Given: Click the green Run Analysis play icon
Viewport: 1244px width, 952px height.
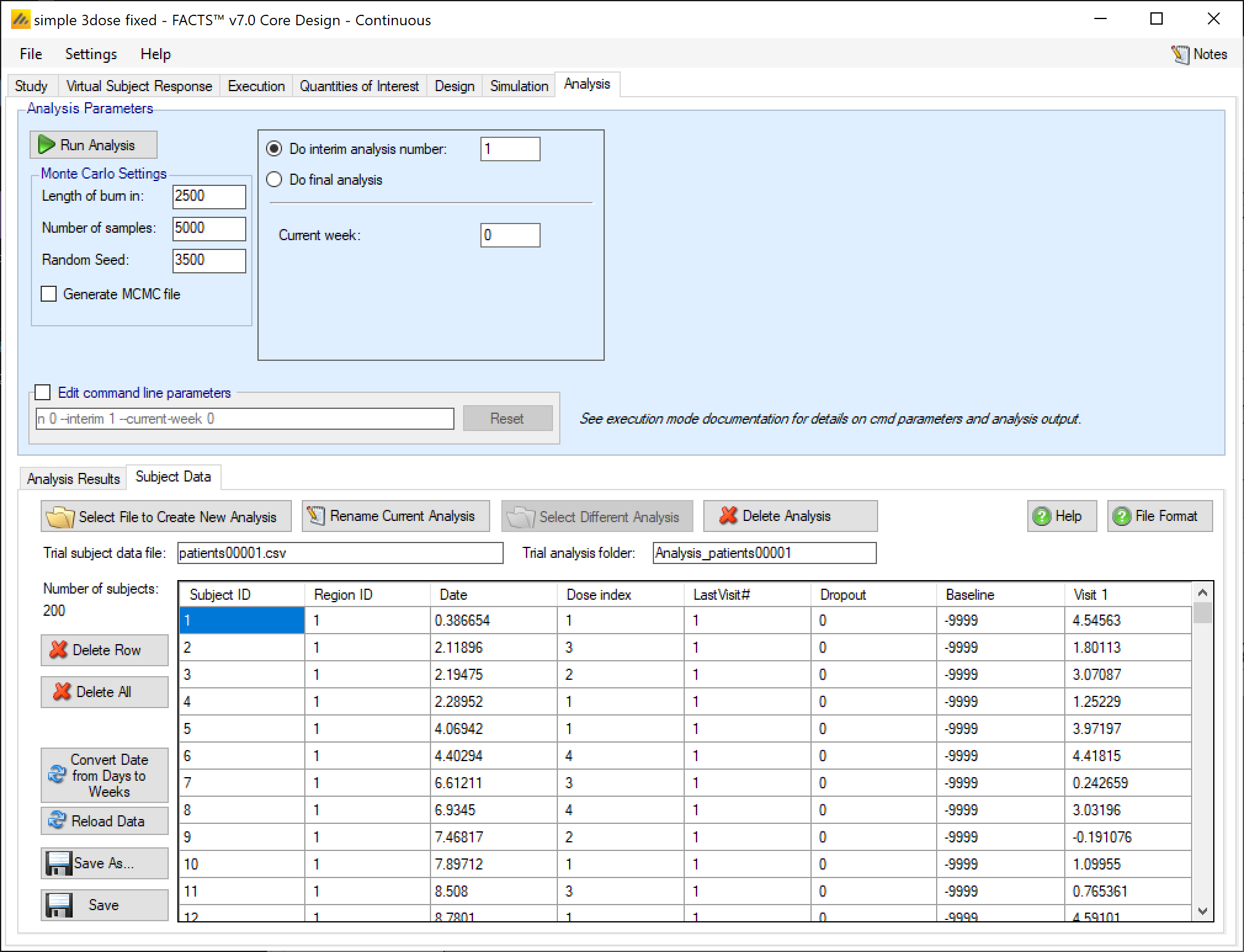Looking at the screenshot, I should coord(46,145).
